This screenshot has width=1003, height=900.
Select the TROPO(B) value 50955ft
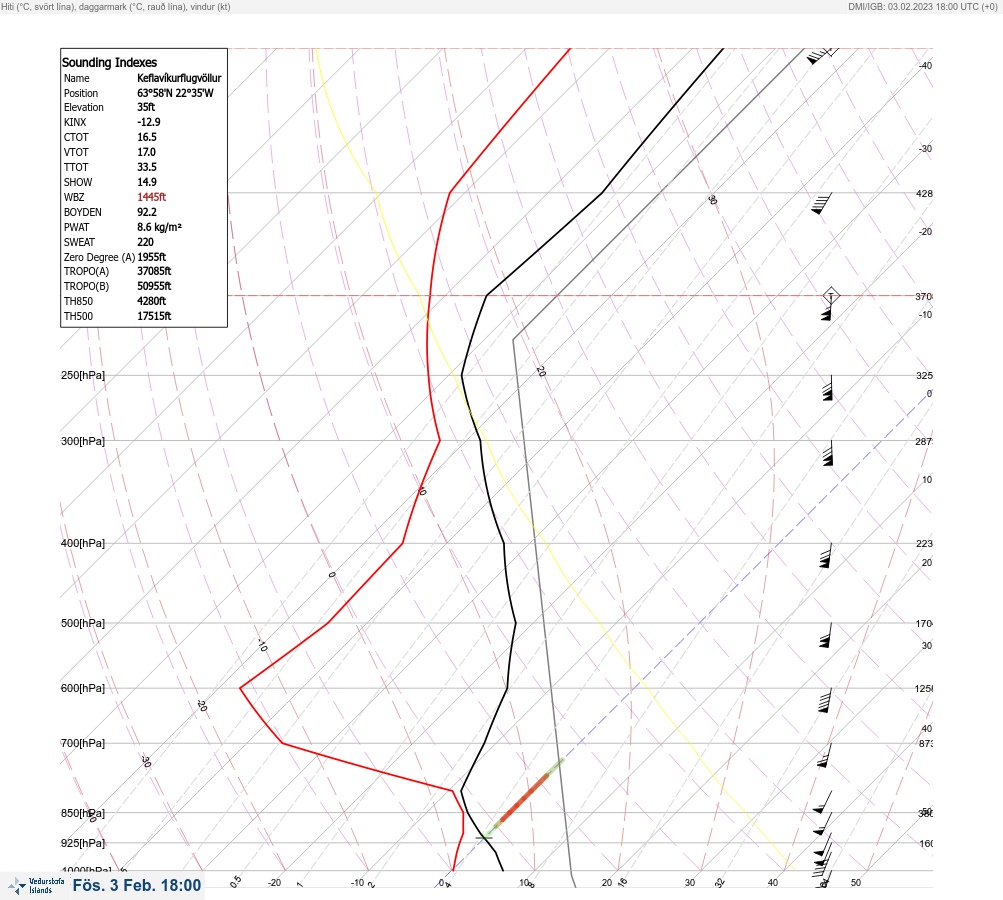pyautogui.click(x=154, y=286)
